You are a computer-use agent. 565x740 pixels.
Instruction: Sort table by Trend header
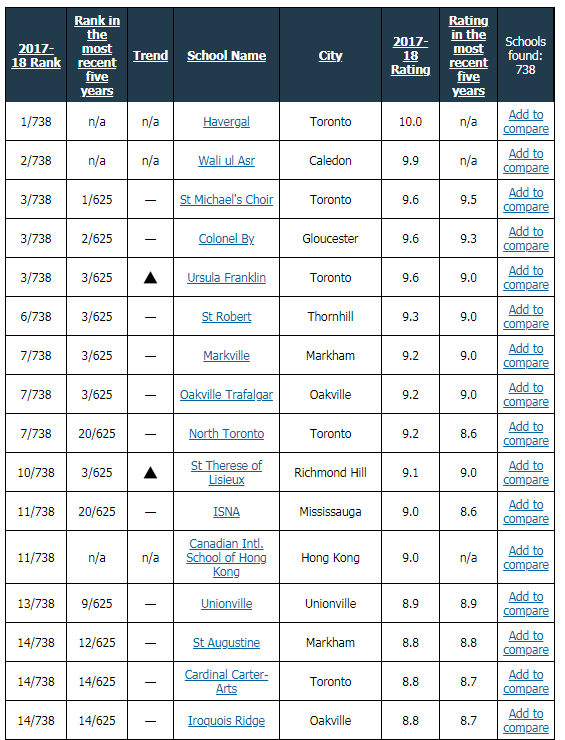[x=150, y=56]
